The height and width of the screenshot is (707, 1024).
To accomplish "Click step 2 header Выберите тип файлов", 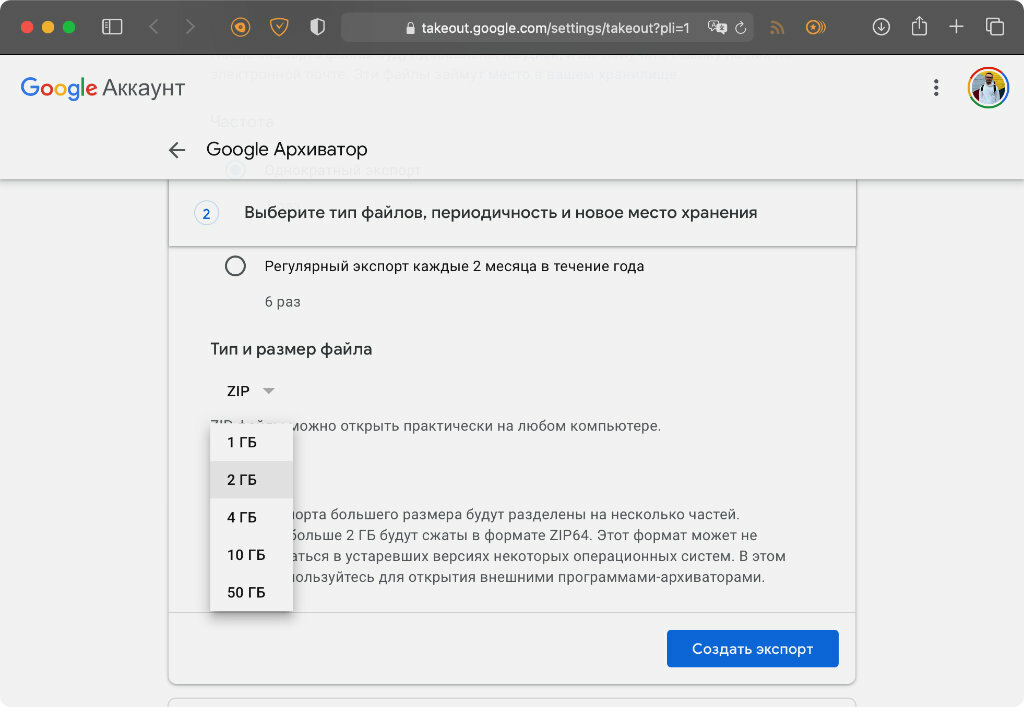I will 513,213.
